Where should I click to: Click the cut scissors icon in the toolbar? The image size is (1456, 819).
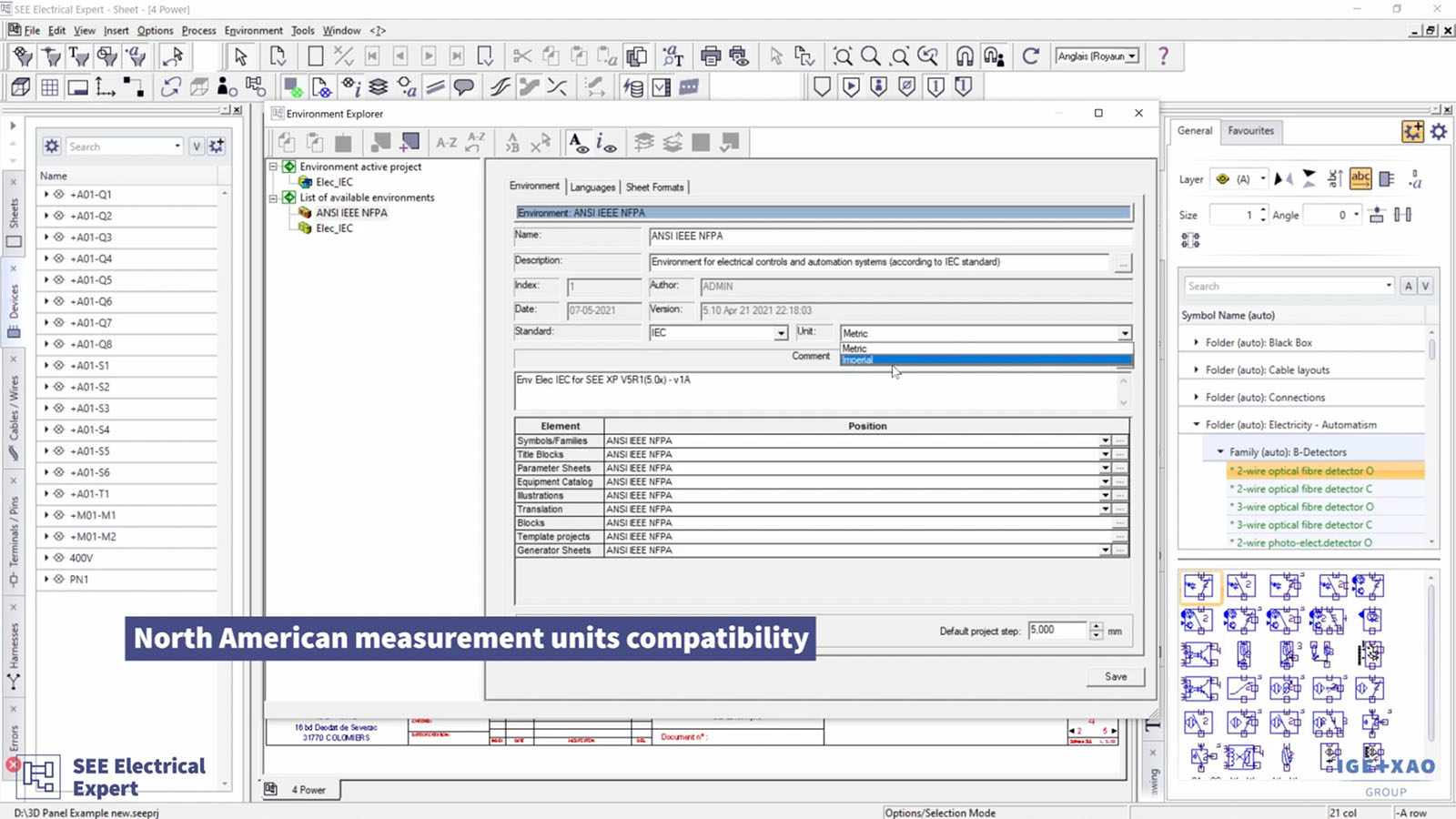point(521,56)
